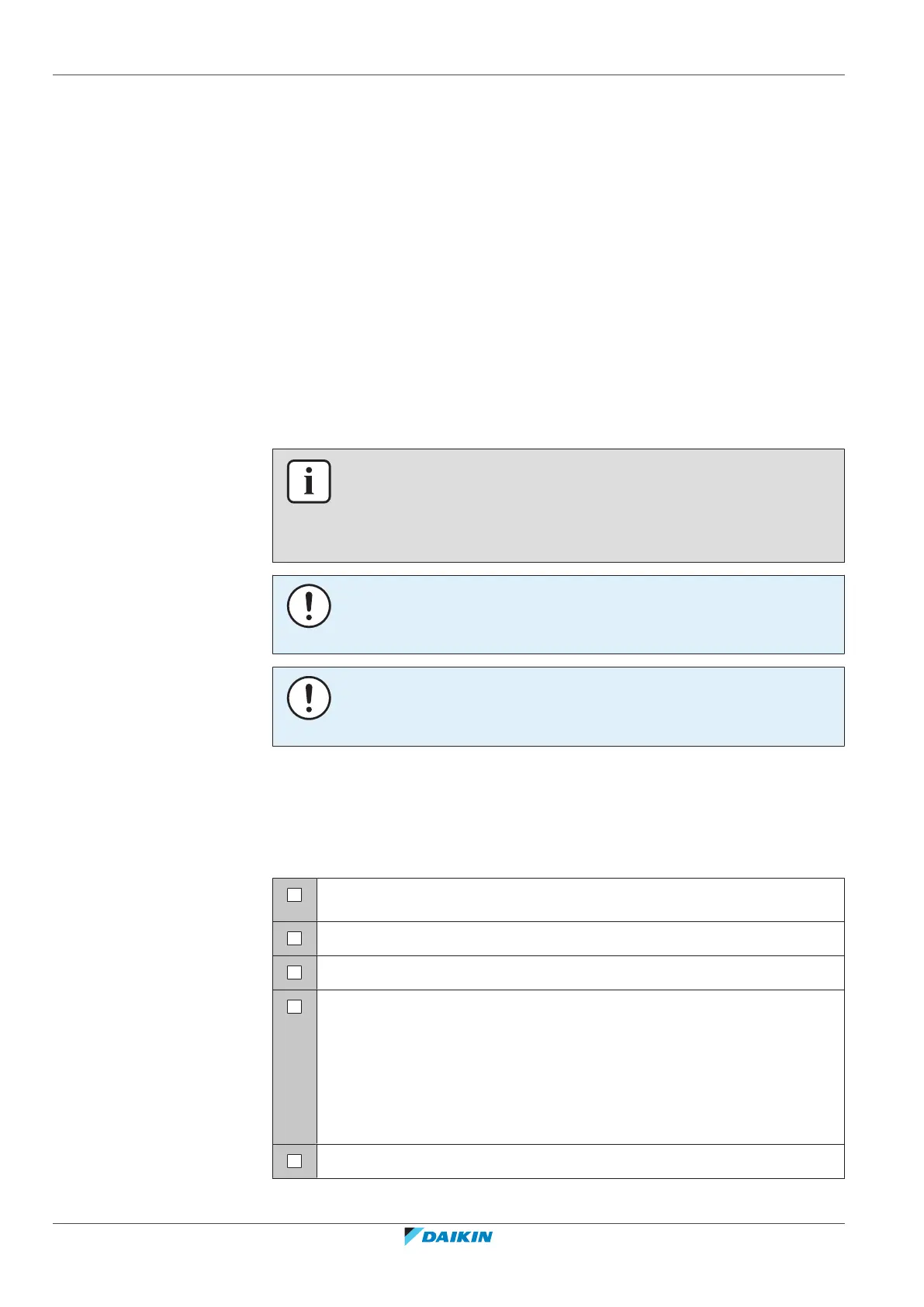The image size is (924, 1307).
Task: Mark the third checklist checkbox
Action: click(295, 972)
